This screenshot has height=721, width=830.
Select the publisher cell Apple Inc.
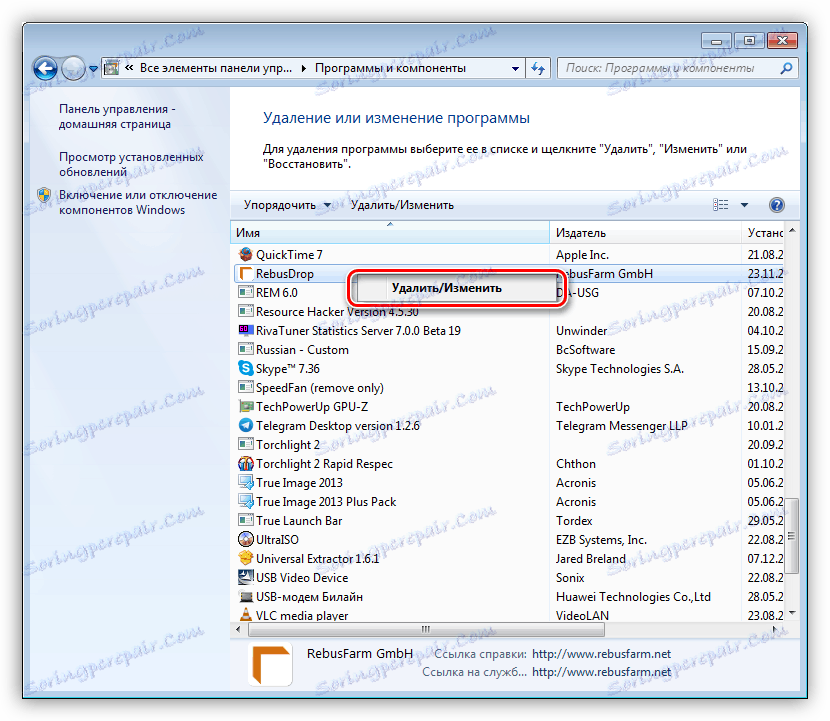point(582,255)
